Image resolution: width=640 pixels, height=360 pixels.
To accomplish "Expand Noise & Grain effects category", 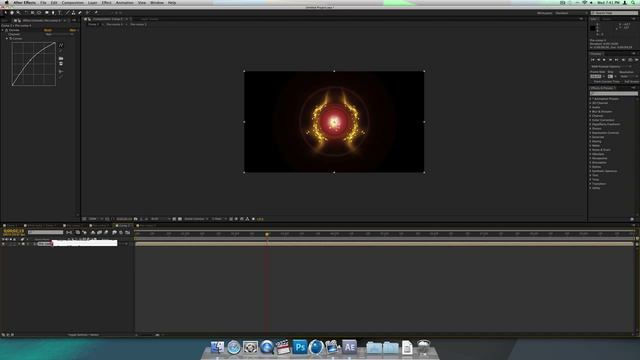I will click(x=590, y=150).
